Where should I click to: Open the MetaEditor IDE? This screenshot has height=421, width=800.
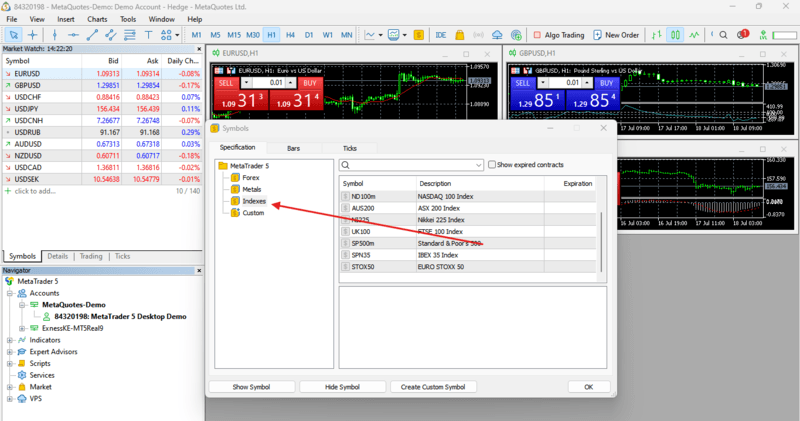(441, 35)
